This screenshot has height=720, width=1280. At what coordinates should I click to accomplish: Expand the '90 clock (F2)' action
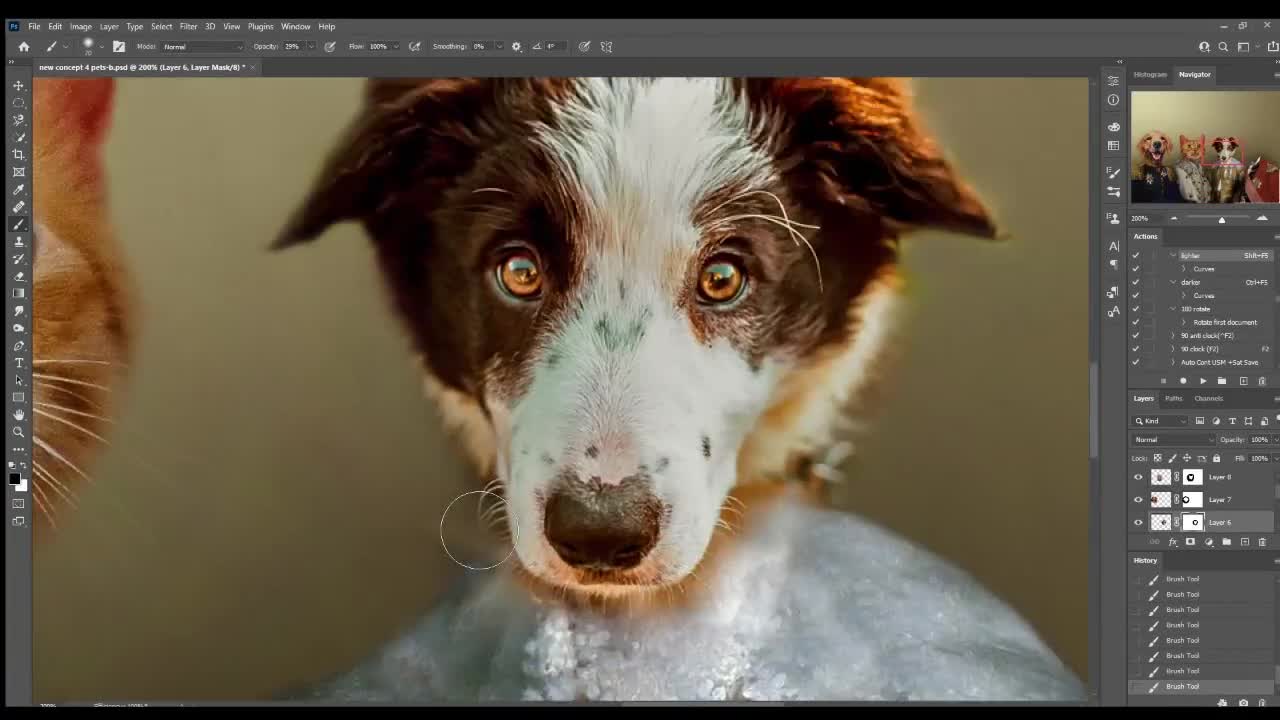coord(1173,349)
